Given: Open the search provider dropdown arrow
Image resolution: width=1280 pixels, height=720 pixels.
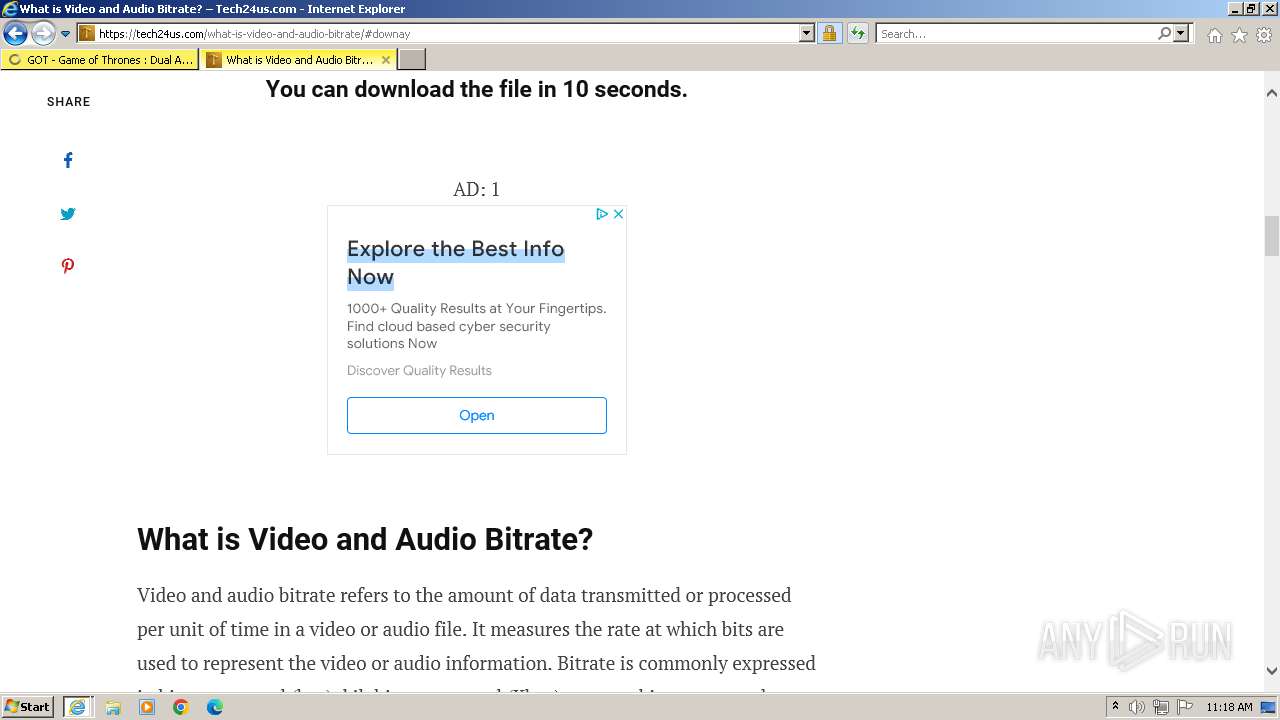Looking at the screenshot, I should pyautogui.click(x=1181, y=33).
